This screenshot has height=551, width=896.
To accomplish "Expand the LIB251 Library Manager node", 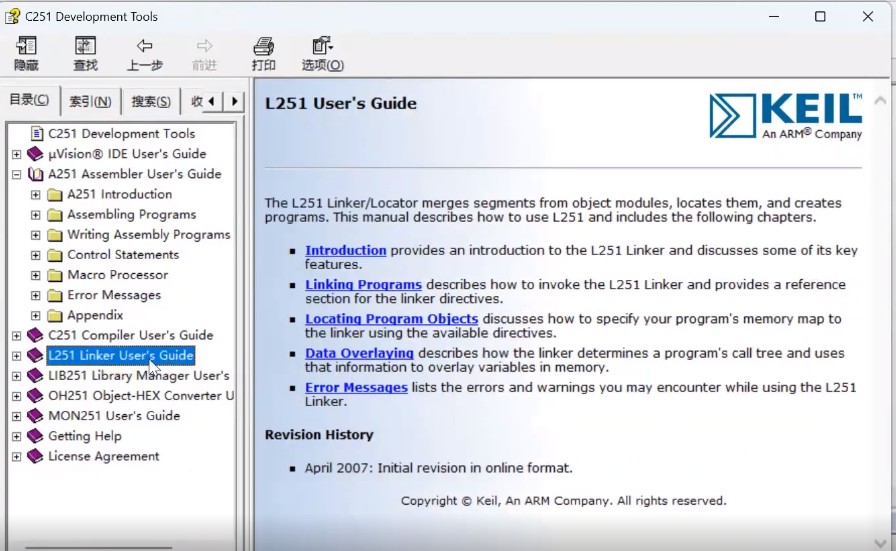I will (17, 376).
